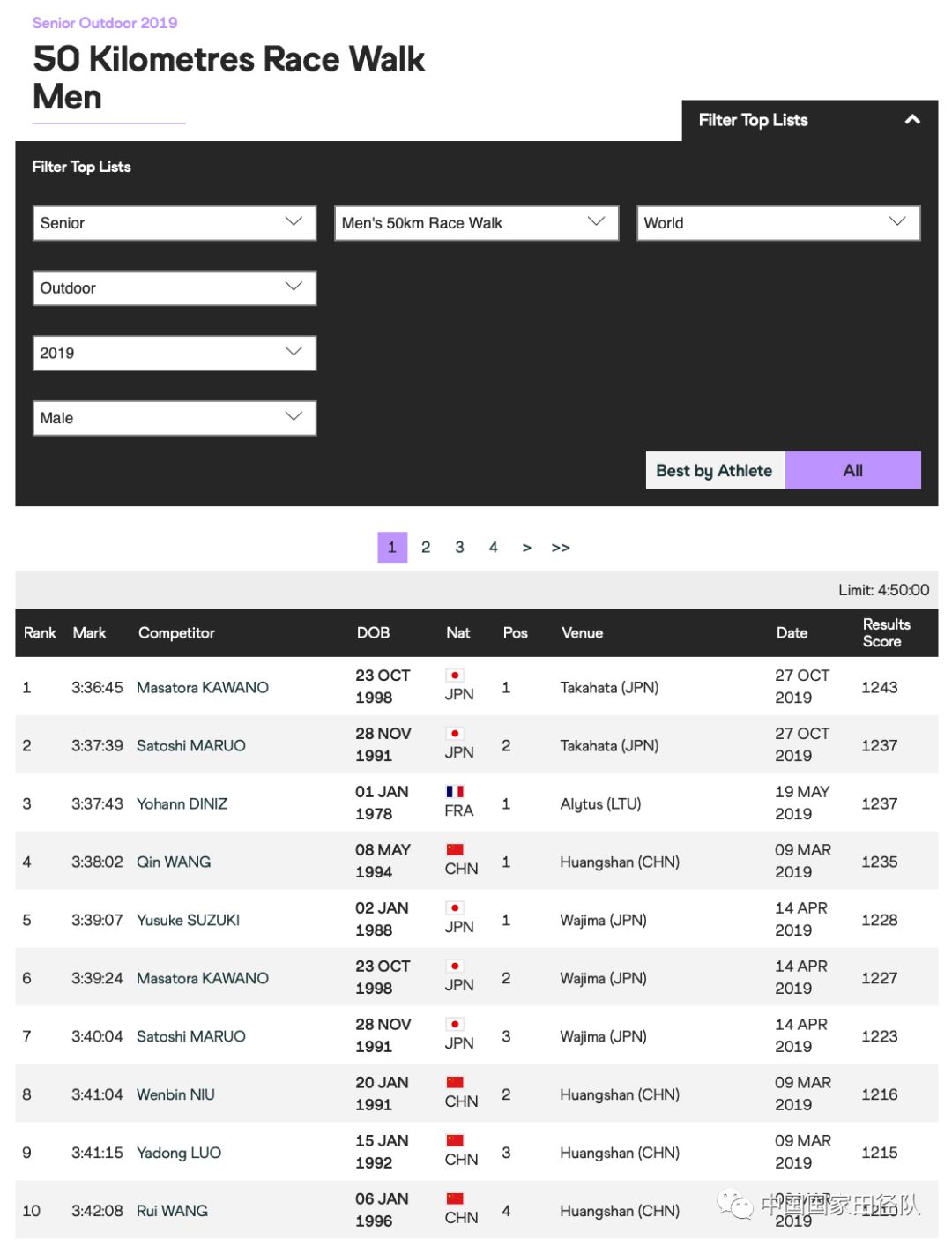Viewport: 952px width, 1247px height.
Task: Open Wenbin NIU athlete profile
Action: click(175, 1094)
